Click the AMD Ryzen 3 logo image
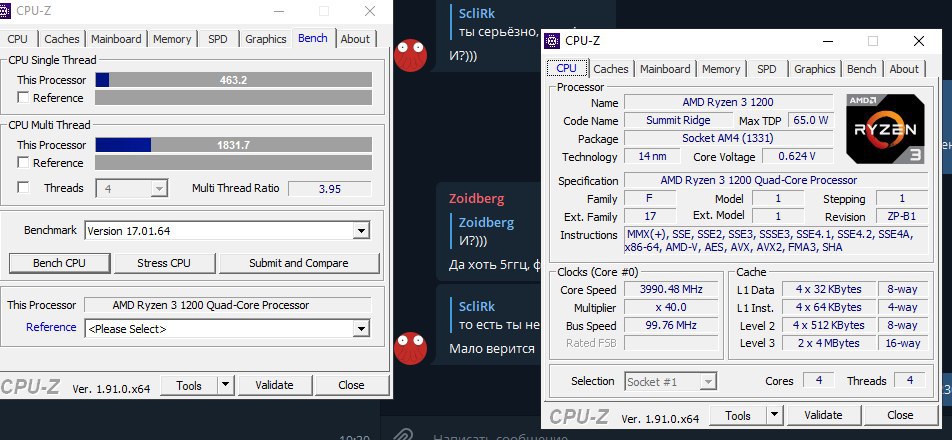952x440 pixels. (885, 129)
